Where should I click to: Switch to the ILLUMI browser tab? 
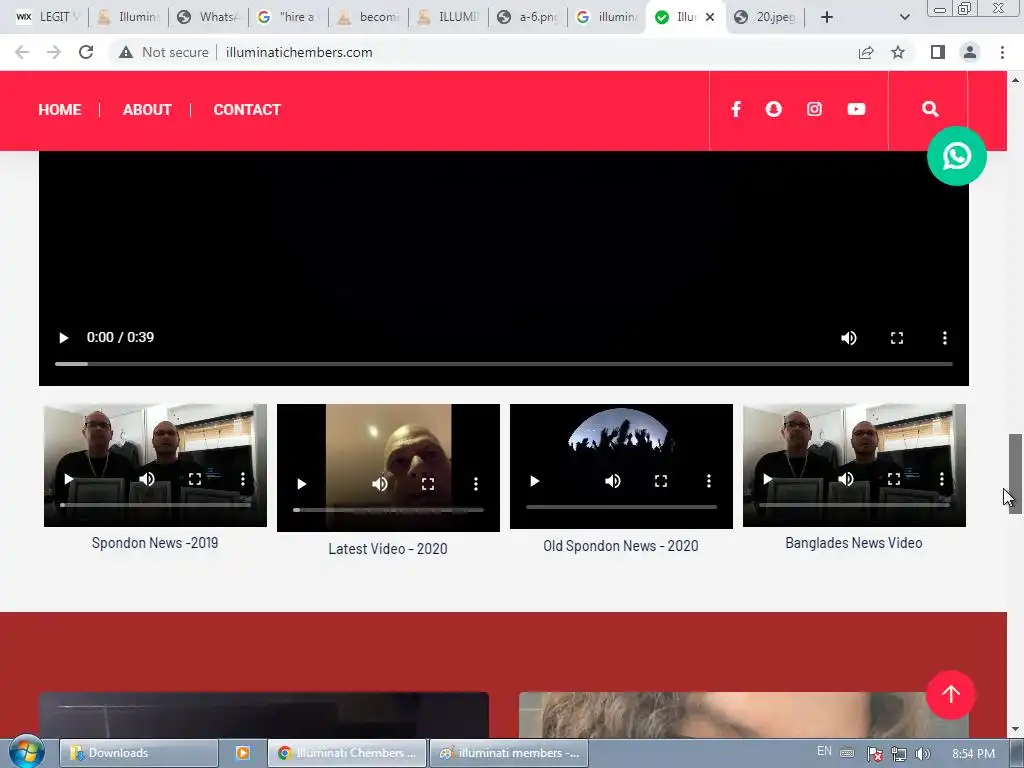tap(449, 17)
